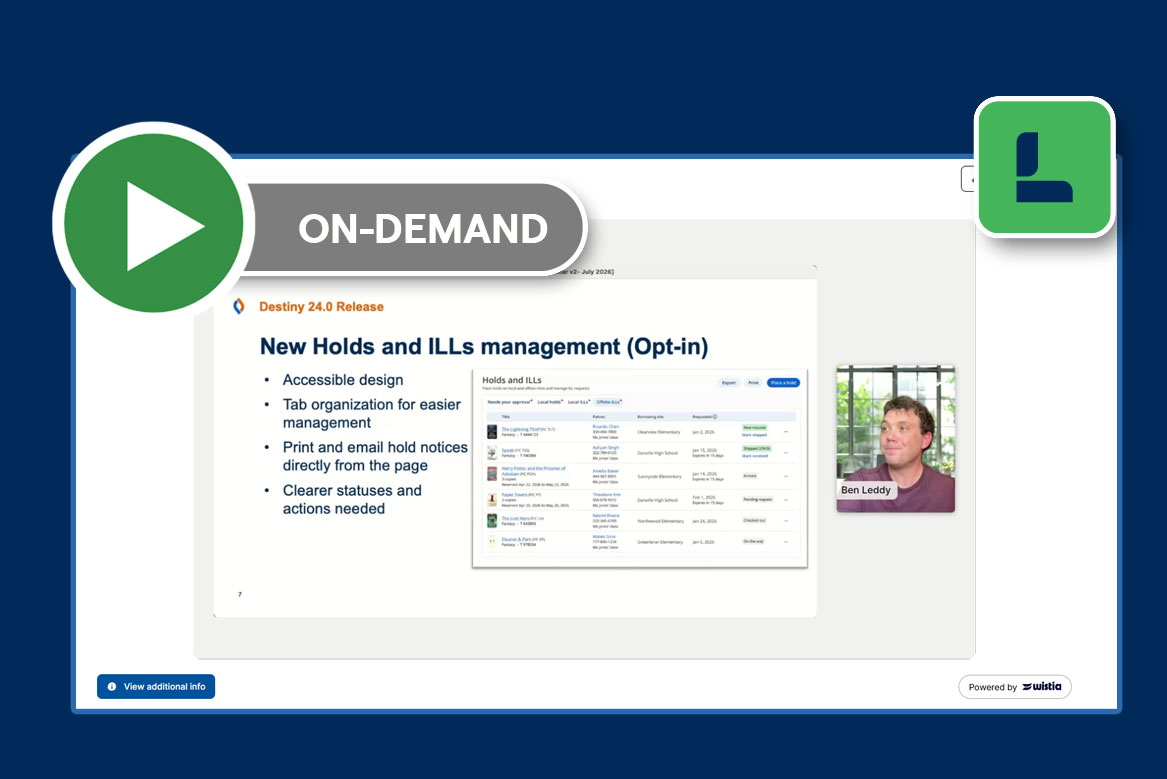Open the Paper Towns title link
The image size is (1167, 779).
[x=514, y=495]
